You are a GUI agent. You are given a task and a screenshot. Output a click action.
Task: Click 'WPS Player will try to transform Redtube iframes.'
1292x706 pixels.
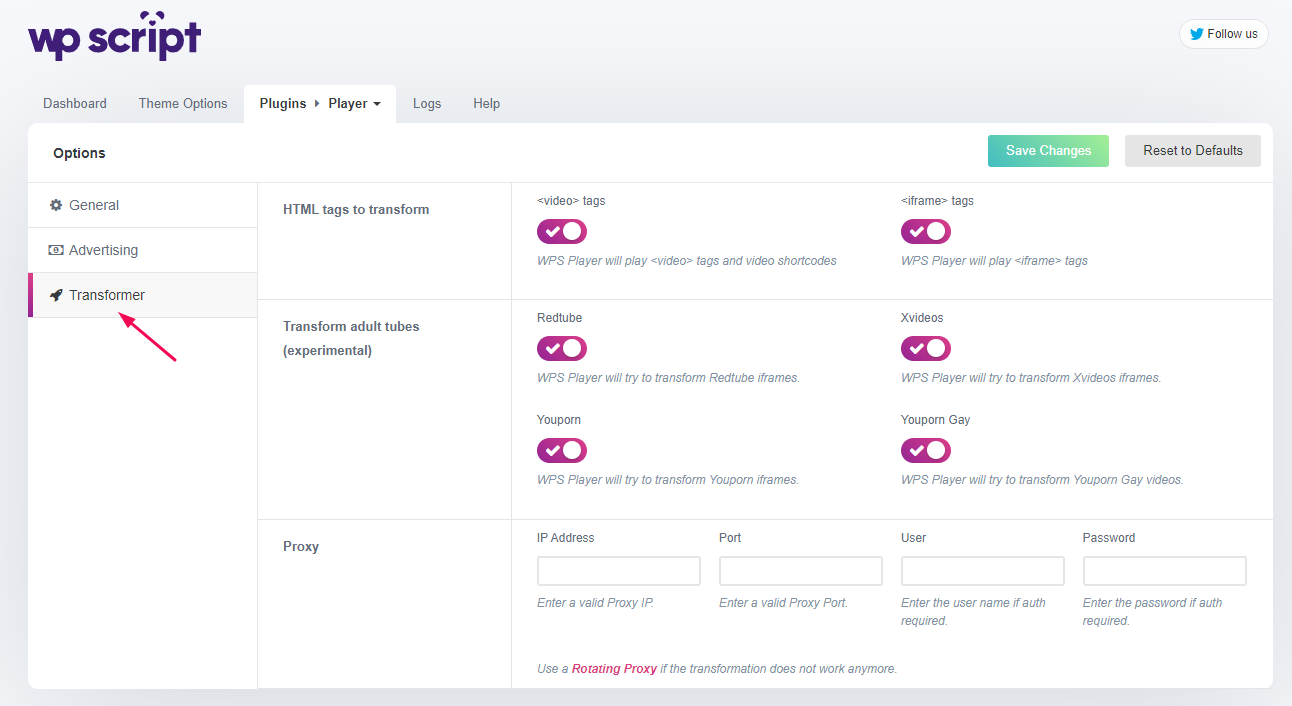(x=668, y=378)
